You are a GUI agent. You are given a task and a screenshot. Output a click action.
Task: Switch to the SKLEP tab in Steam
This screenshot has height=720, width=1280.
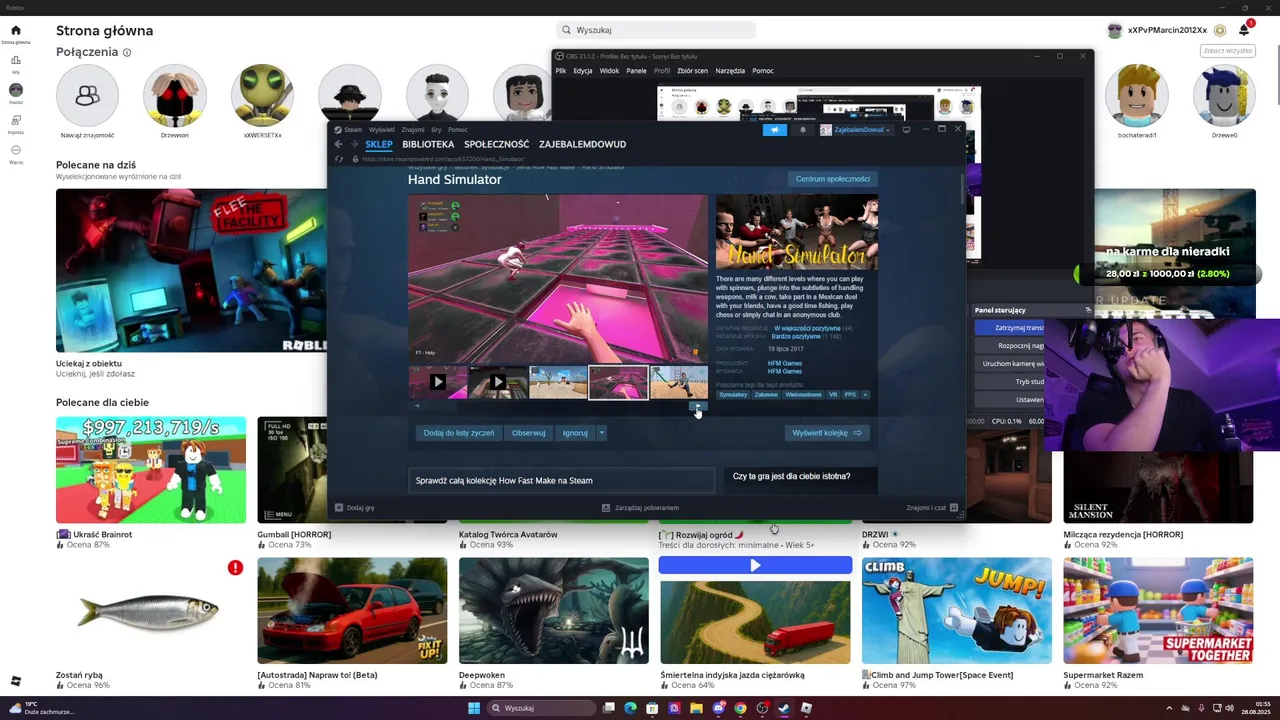pyautogui.click(x=379, y=144)
